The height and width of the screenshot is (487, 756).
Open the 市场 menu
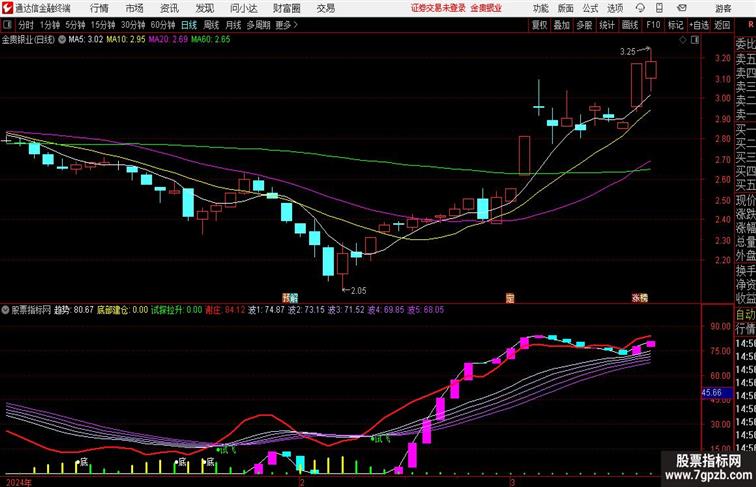coord(135,8)
